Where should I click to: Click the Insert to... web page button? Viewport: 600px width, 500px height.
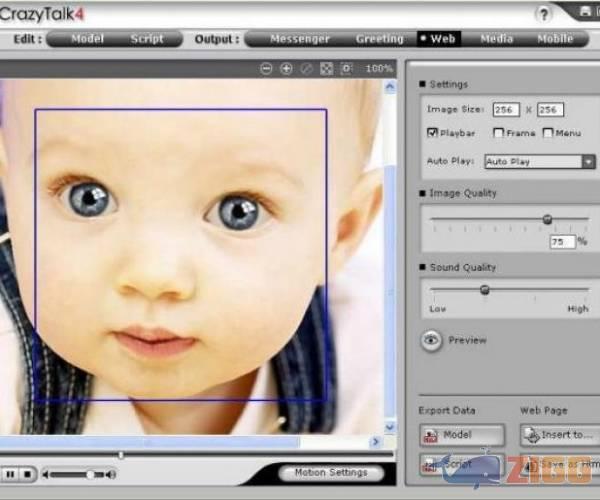[560, 435]
